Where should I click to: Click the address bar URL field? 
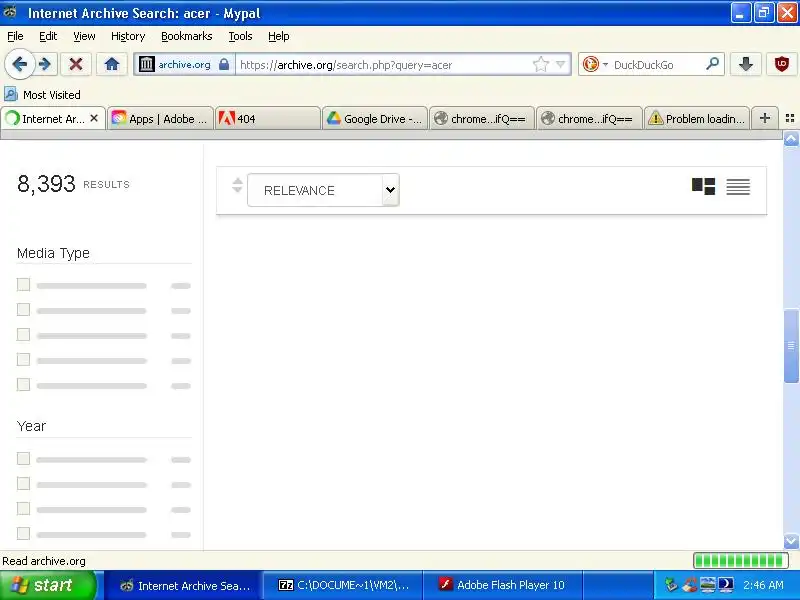(383, 65)
